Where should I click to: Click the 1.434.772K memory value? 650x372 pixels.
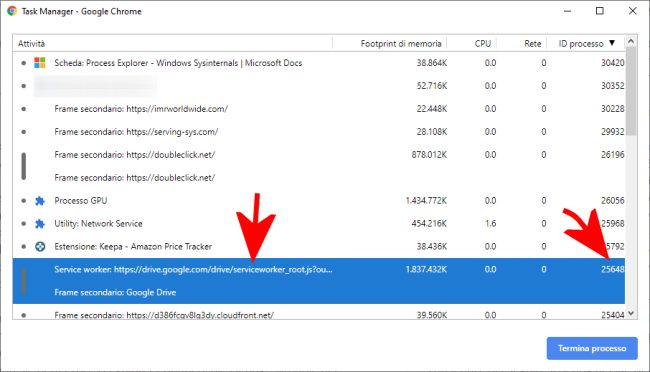(426, 201)
